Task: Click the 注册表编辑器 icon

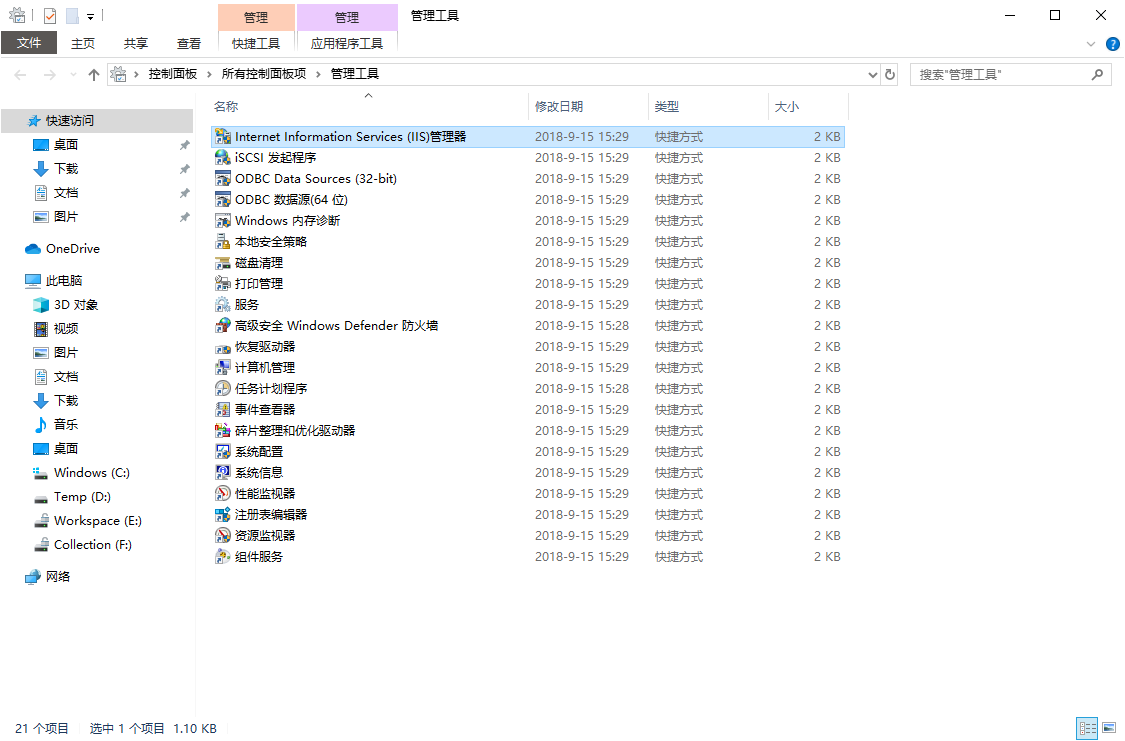Action: (x=223, y=514)
